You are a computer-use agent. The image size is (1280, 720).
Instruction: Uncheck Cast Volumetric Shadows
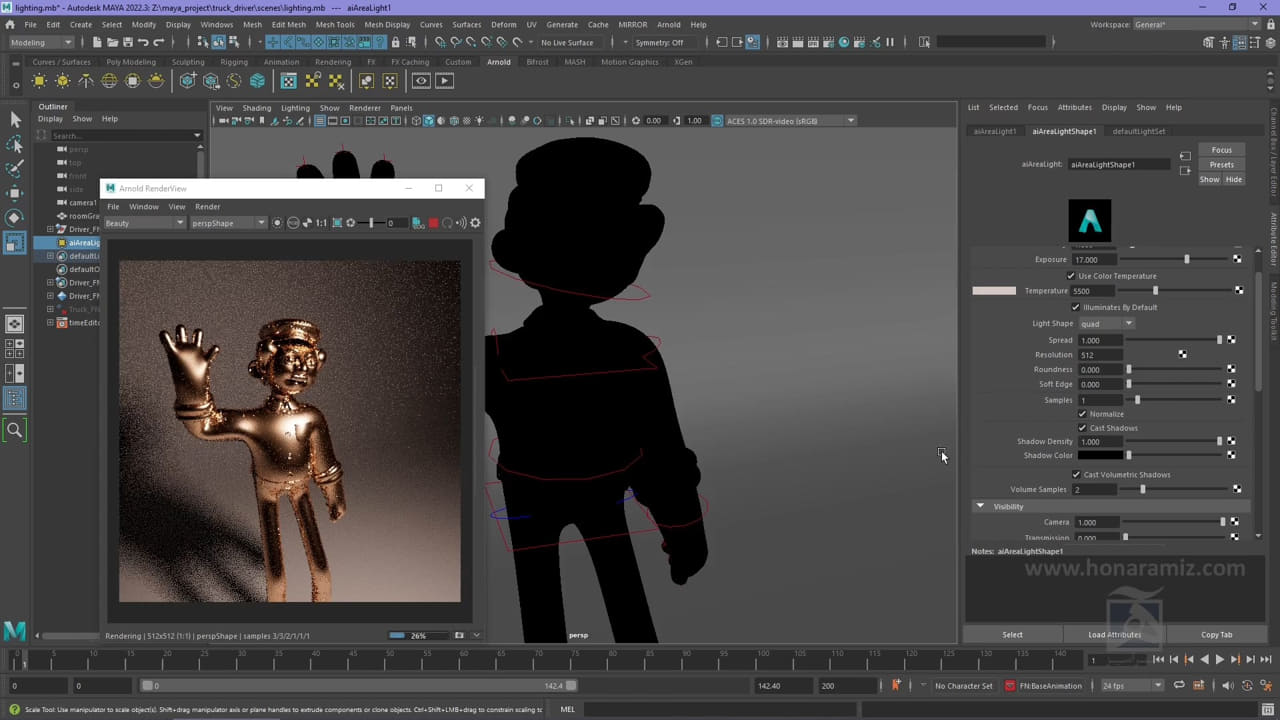1076,475
